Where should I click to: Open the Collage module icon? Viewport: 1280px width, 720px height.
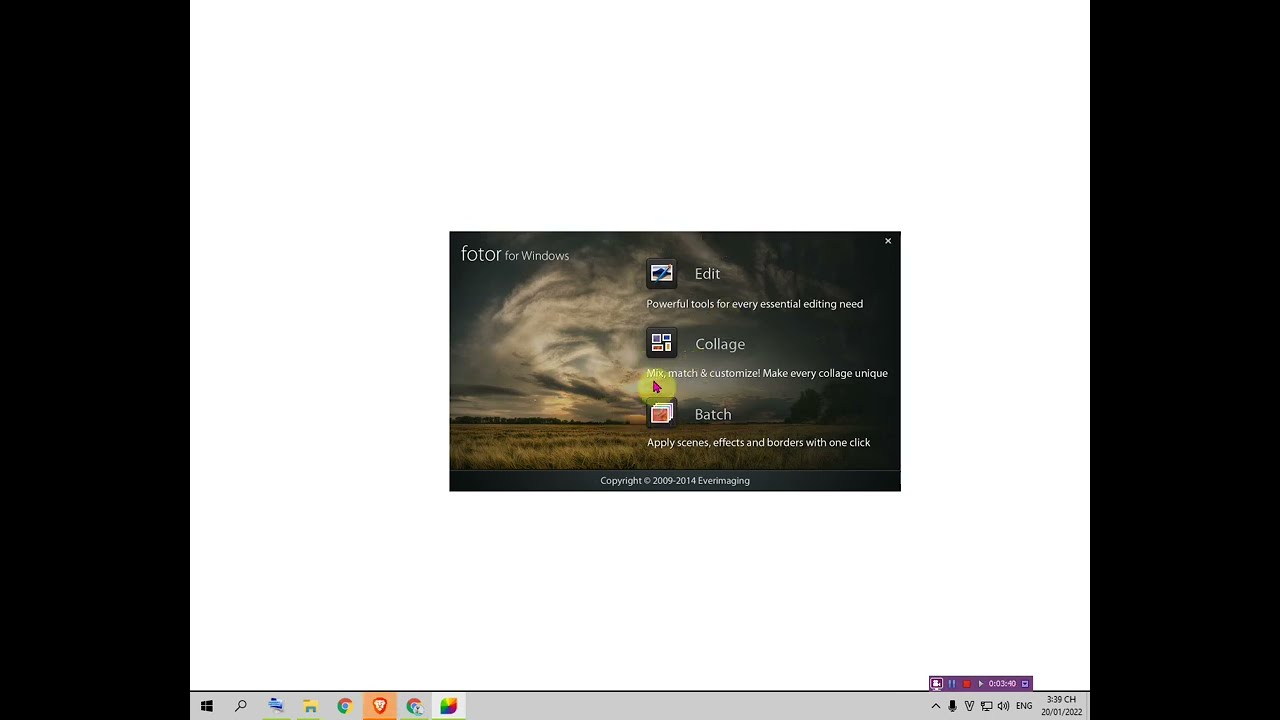click(x=662, y=343)
